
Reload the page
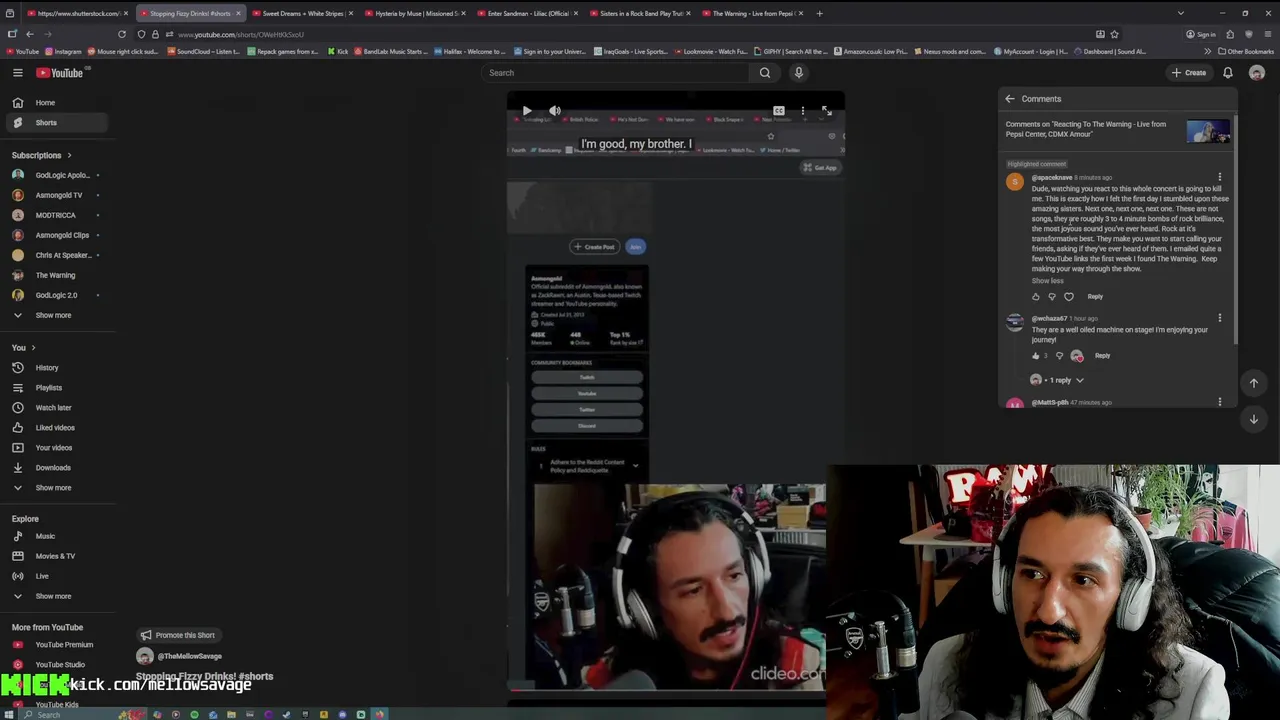pyautogui.click(x=122, y=34)
